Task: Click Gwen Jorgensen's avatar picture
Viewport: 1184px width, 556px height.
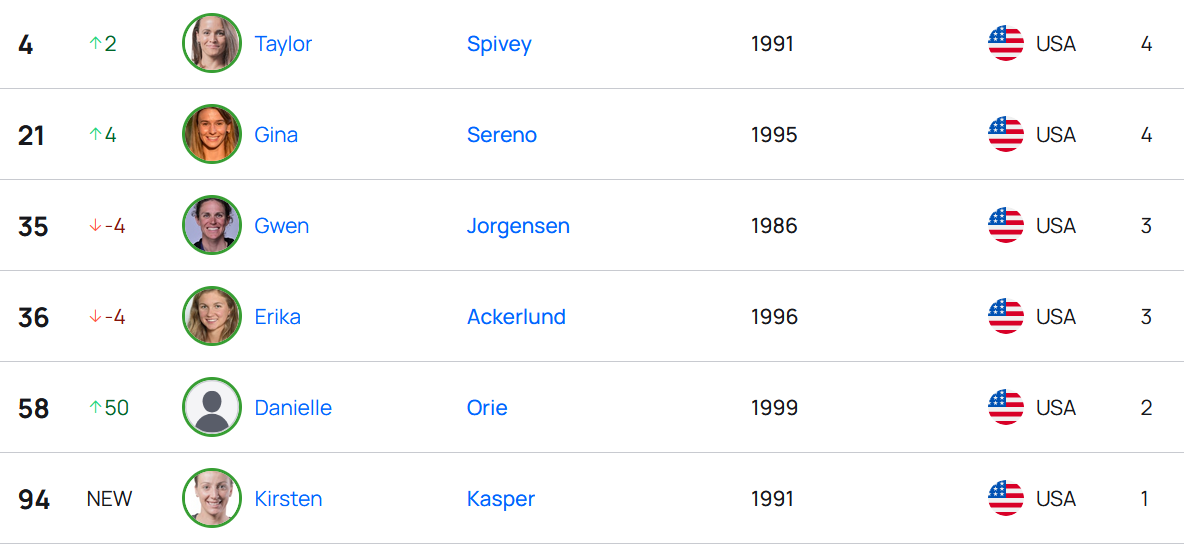Action: 212,225
